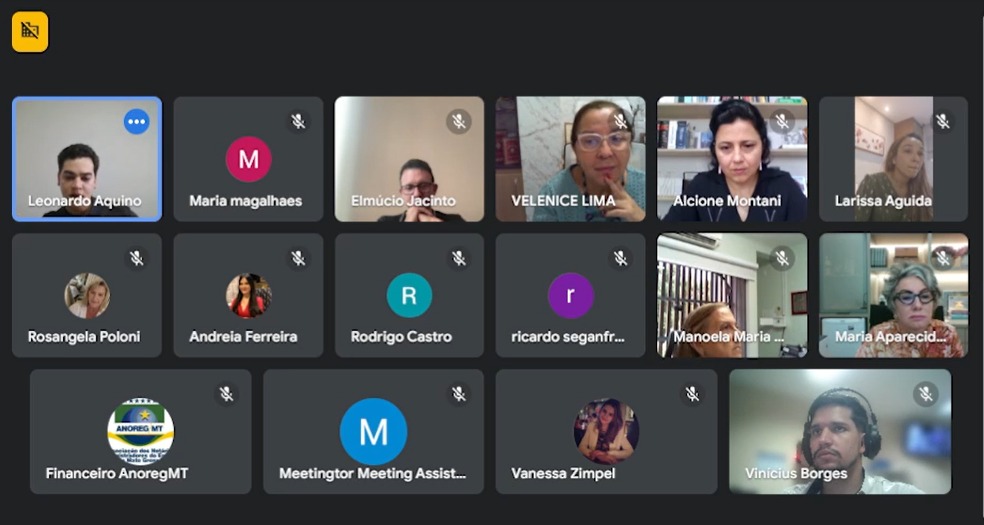Click AnoregMT logo avatar
The image size is (984, 525).
click(x=140, y=431)
